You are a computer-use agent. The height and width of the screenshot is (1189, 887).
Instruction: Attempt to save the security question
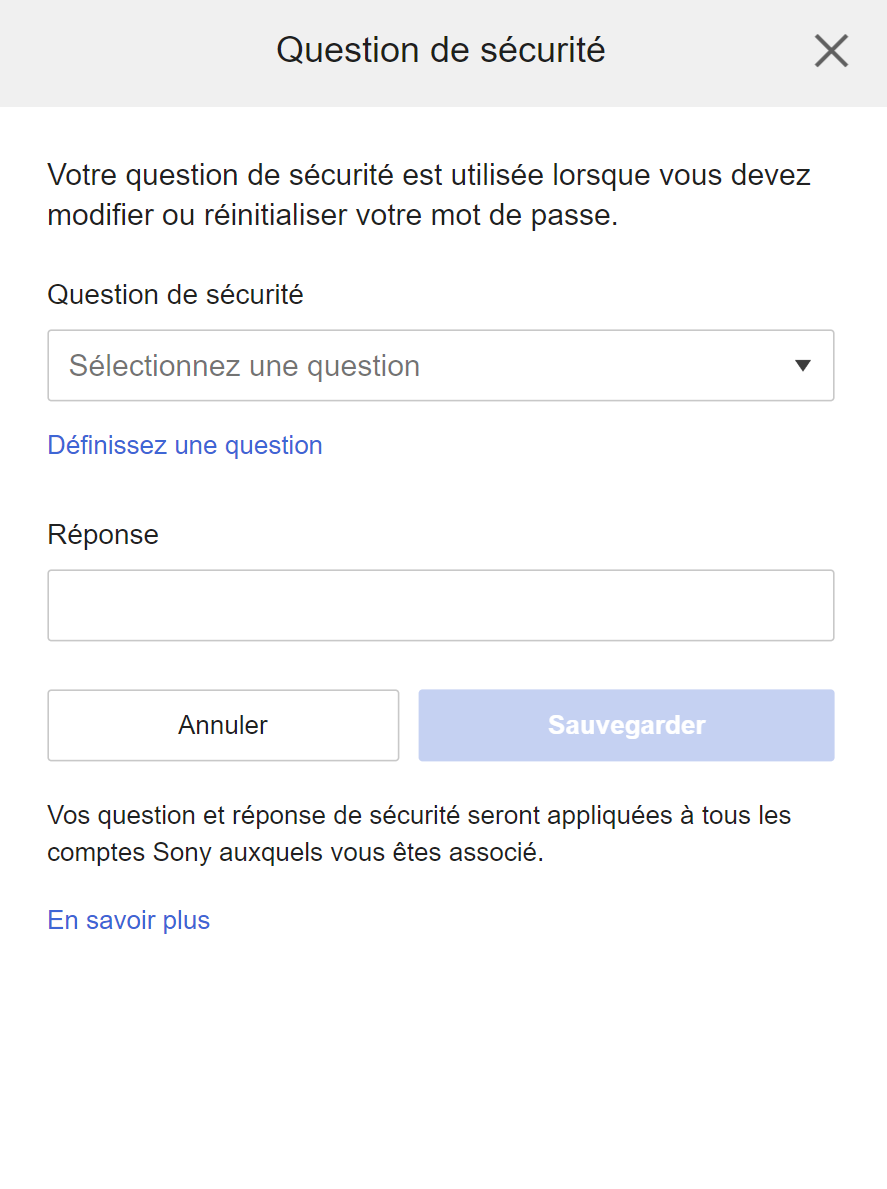[x=626, y=725]
